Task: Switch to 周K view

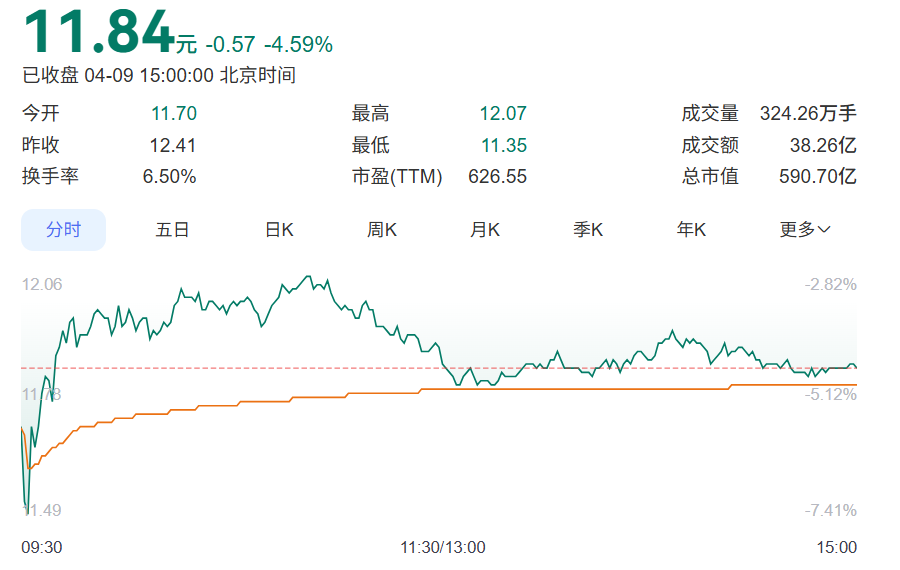Action: pos(382,230)
